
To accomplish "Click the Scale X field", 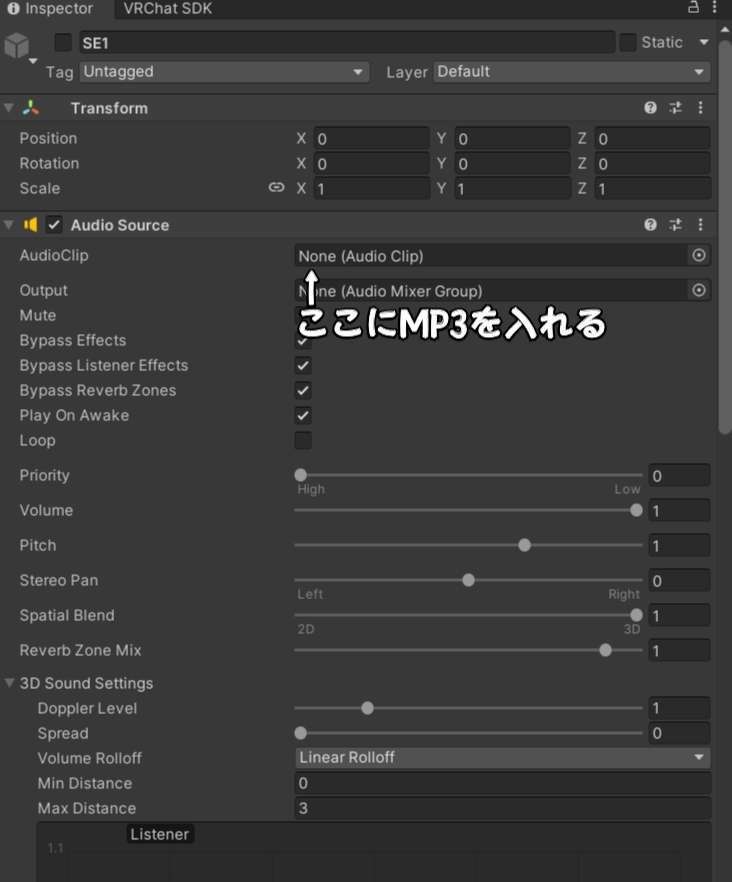I will (371, 188).
